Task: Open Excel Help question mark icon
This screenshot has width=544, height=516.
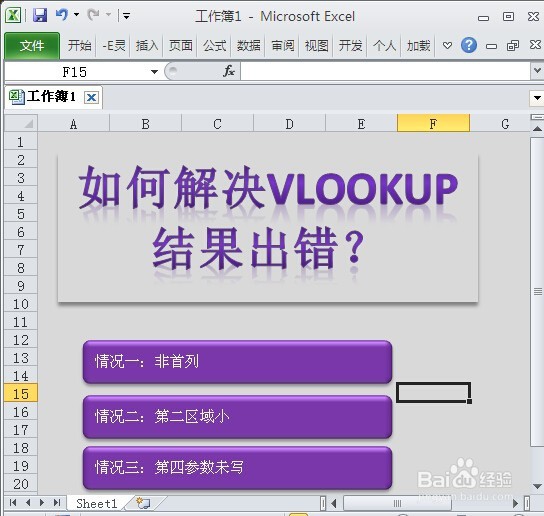Action: click(x=469, y=45)
